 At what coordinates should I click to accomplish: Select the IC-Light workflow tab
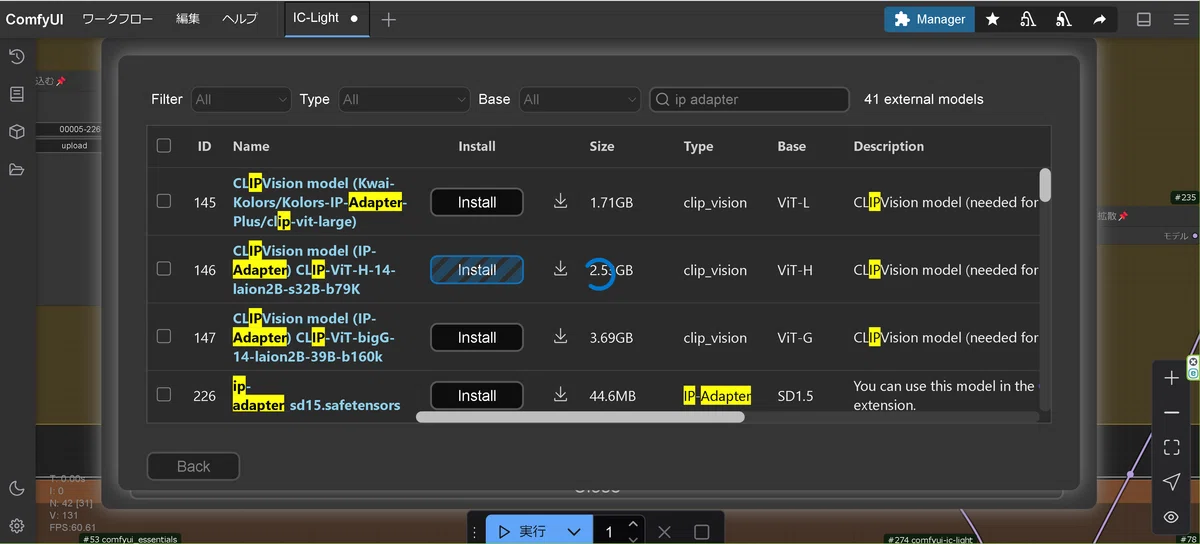point(327,18)
